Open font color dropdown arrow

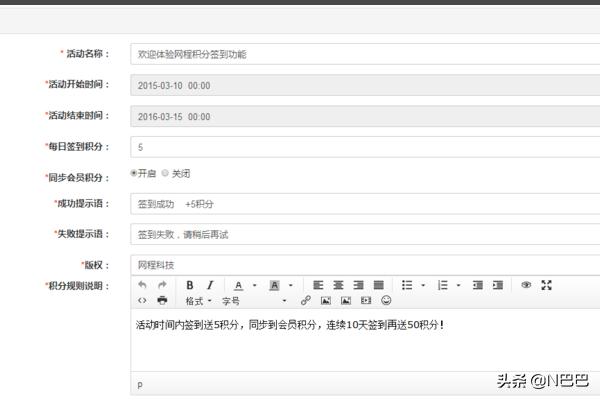coord(255,285)
